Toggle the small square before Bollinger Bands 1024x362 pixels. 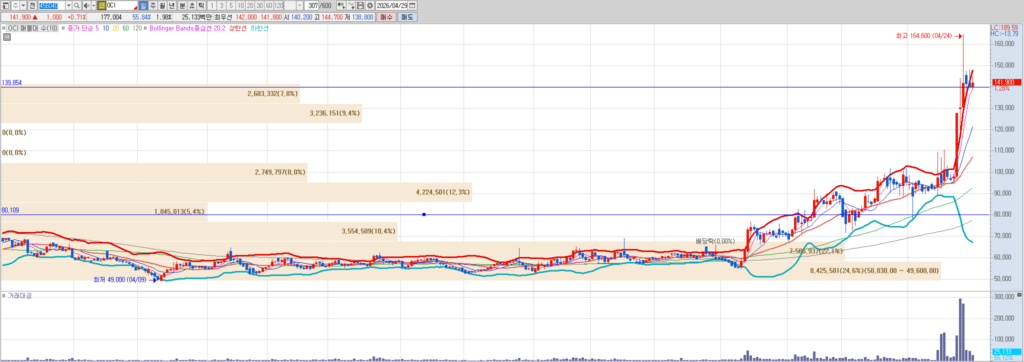click(x=146, y=28)
